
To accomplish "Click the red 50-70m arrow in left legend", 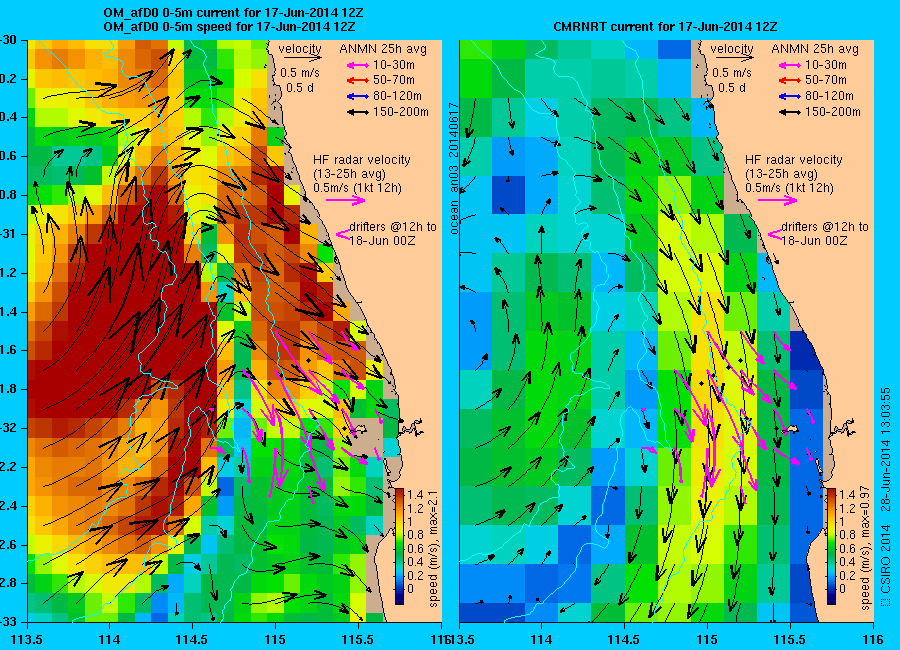I will tap(358, 80).
